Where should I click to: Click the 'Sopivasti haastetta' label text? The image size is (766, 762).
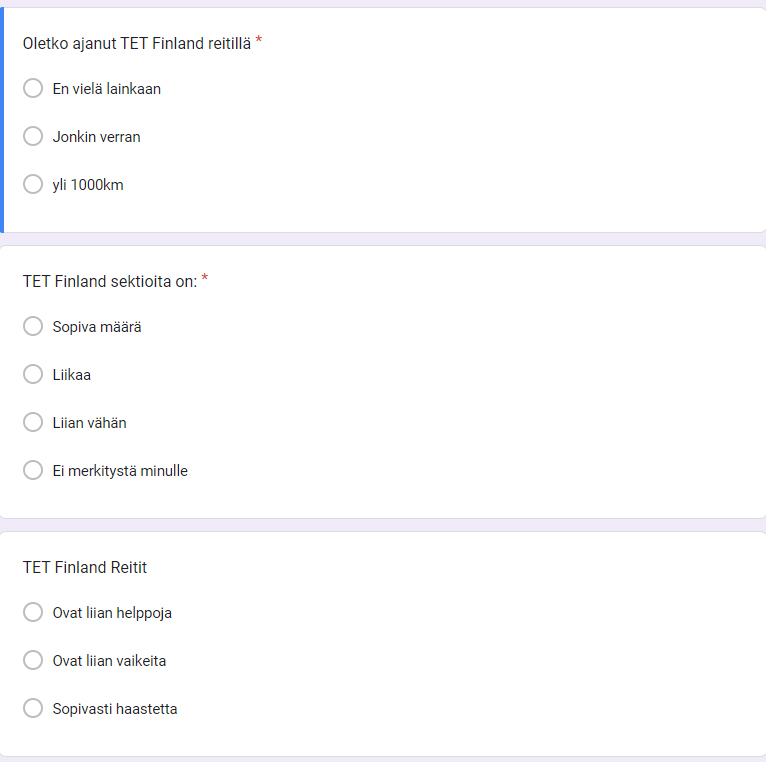pyautogui.click(x=115, y=709)
